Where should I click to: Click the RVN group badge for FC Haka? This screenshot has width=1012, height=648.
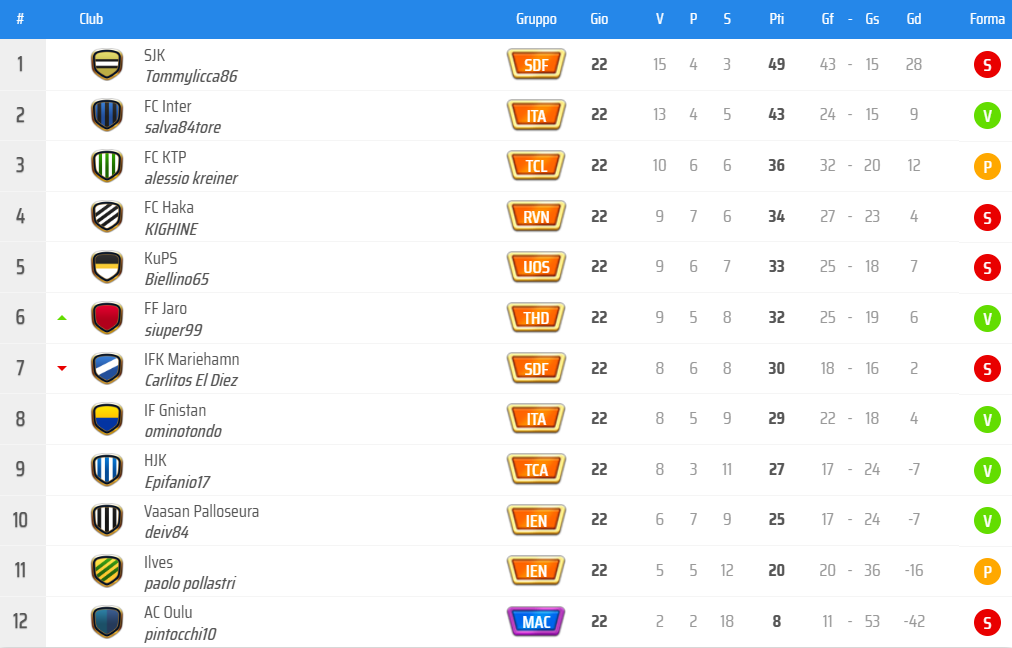(x=536, y=216)
